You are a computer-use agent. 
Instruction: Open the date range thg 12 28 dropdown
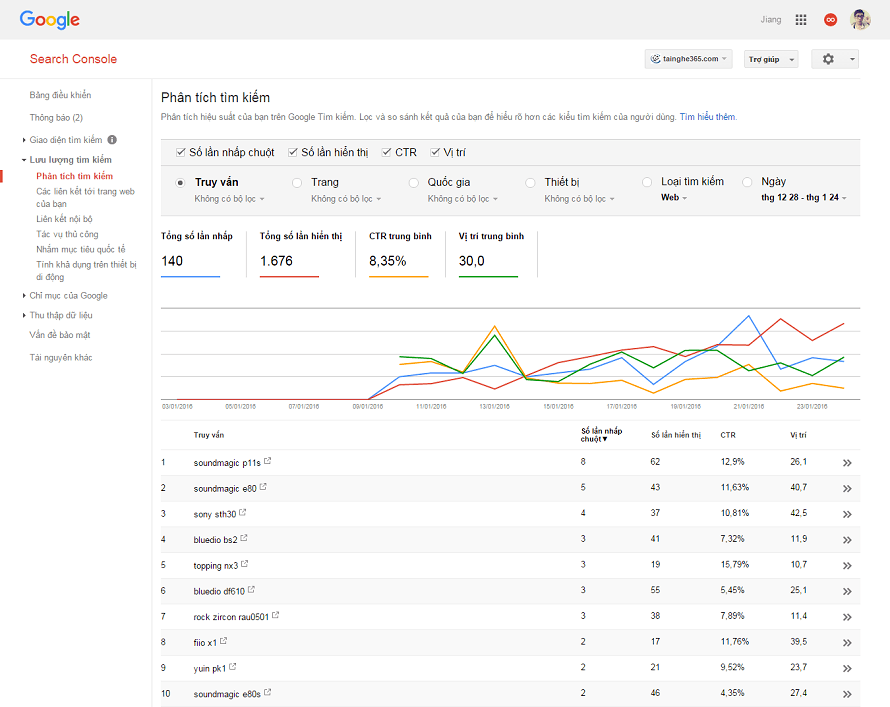(804, 197)
